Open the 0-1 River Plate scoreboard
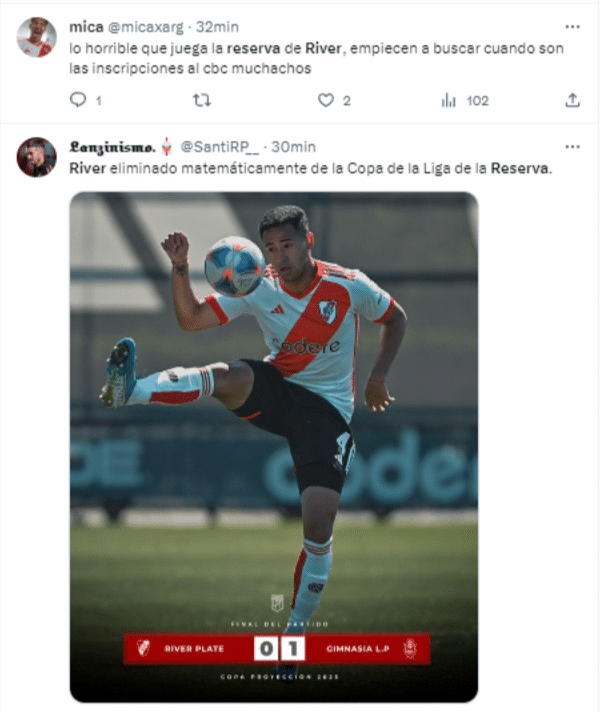The image size is (611, 712). (277, 648)
